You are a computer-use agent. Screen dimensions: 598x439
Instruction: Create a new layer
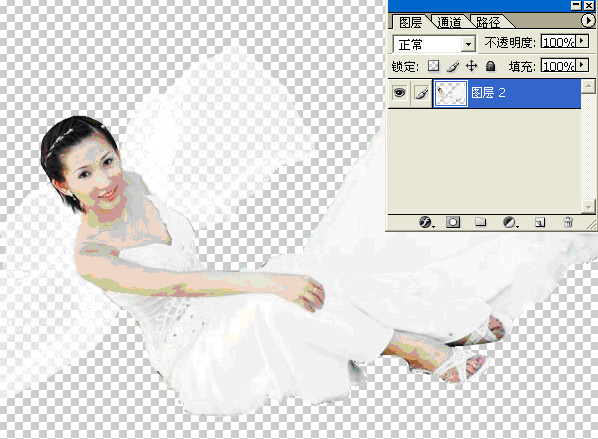pos(540,222)
